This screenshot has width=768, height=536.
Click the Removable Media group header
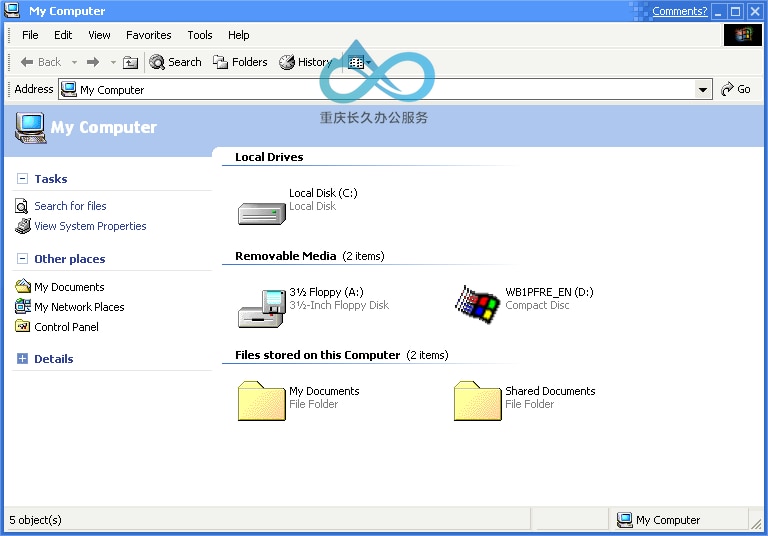tap(286, 256)
